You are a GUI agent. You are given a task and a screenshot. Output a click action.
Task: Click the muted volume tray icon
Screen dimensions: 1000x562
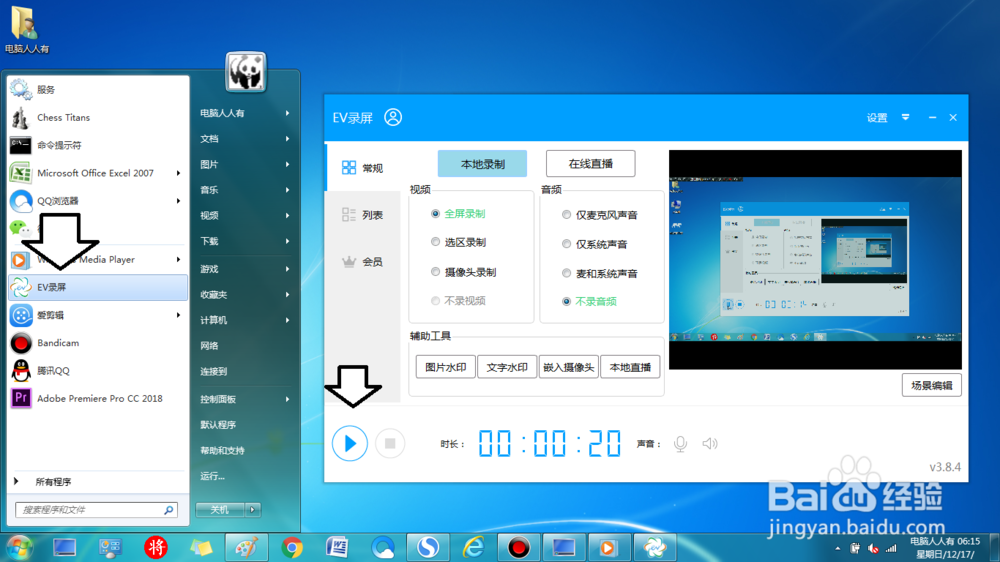point(874,549)
